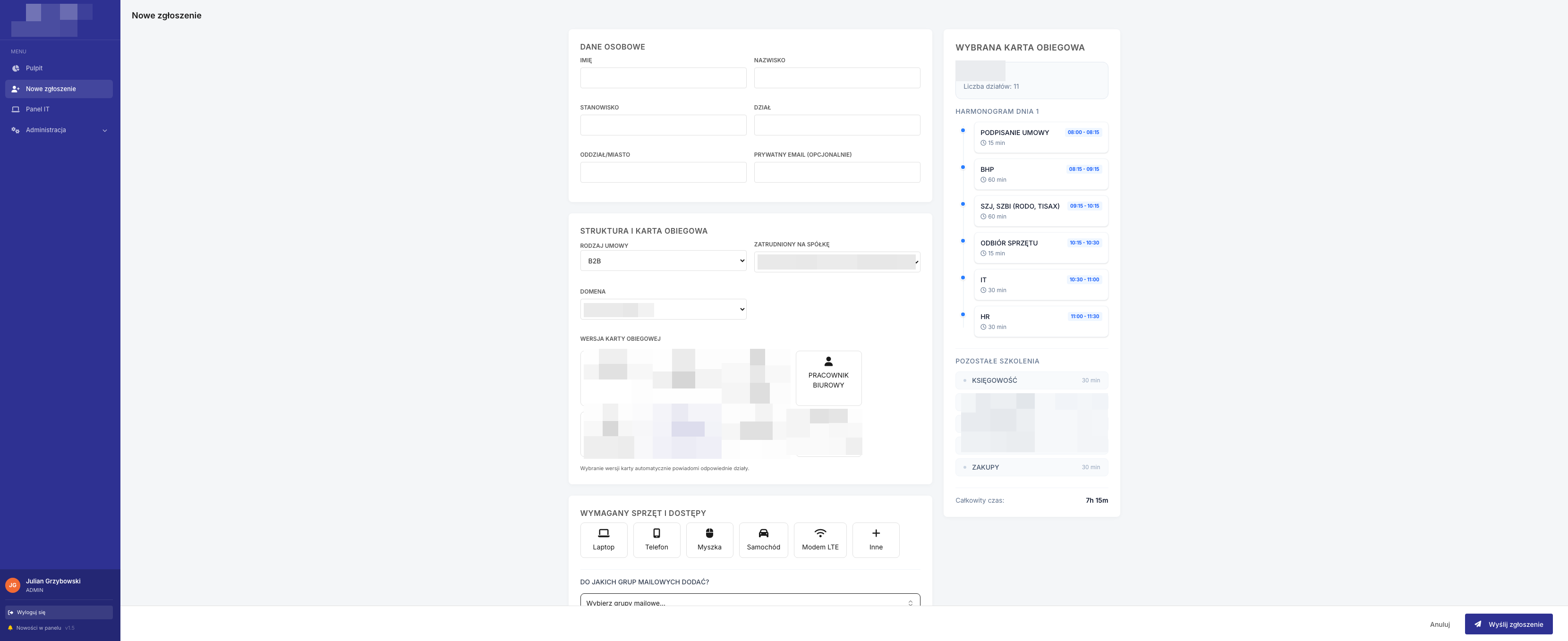Click into the Dział field
The image size is (1568, 641).
837,125
